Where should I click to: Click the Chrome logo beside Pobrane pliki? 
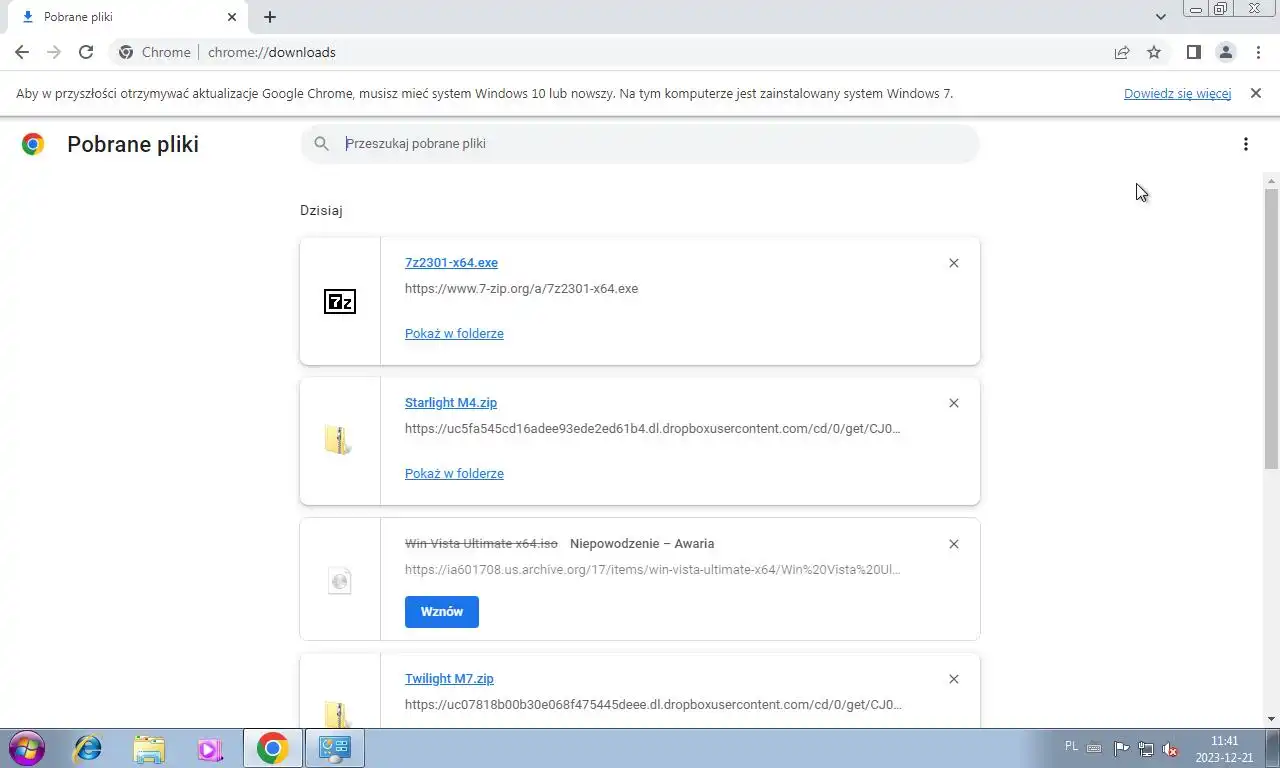33,144
